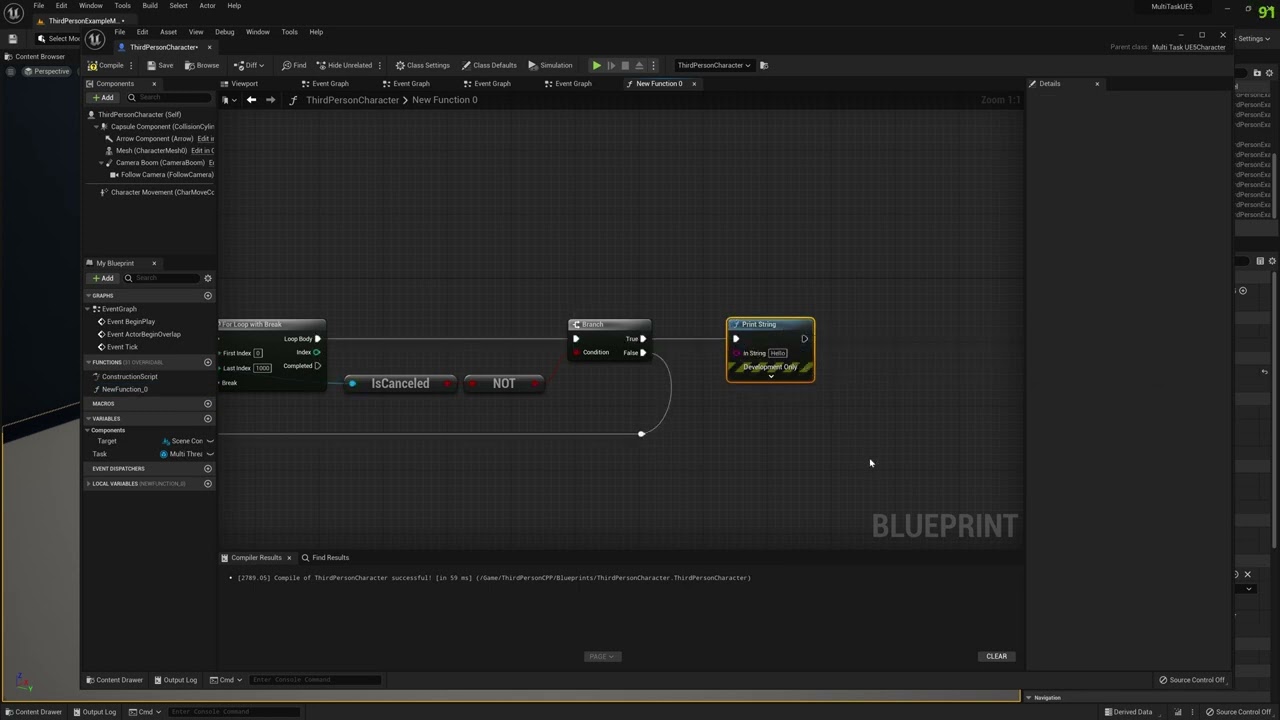
Task: Browse to asset in Content Browser
Action: click(x=202, y=65)
